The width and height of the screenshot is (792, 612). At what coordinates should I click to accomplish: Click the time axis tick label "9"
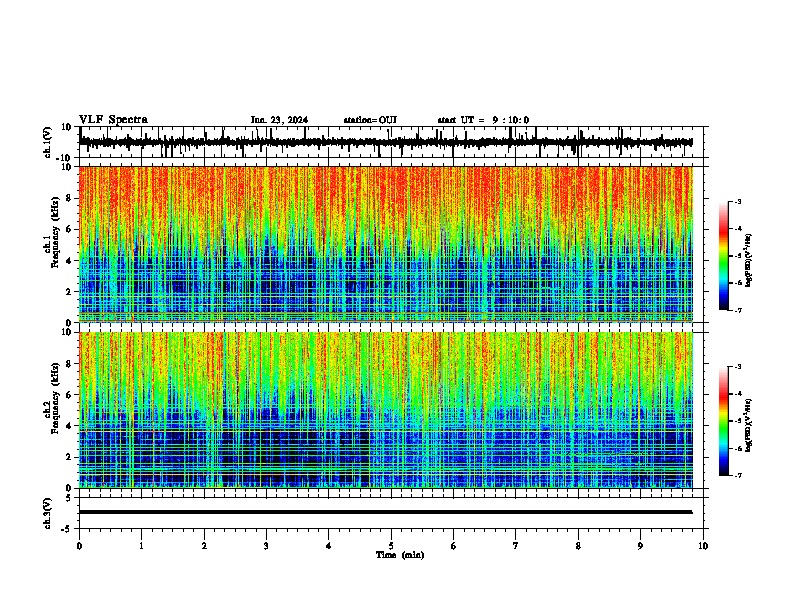click(x=640, y=546)
